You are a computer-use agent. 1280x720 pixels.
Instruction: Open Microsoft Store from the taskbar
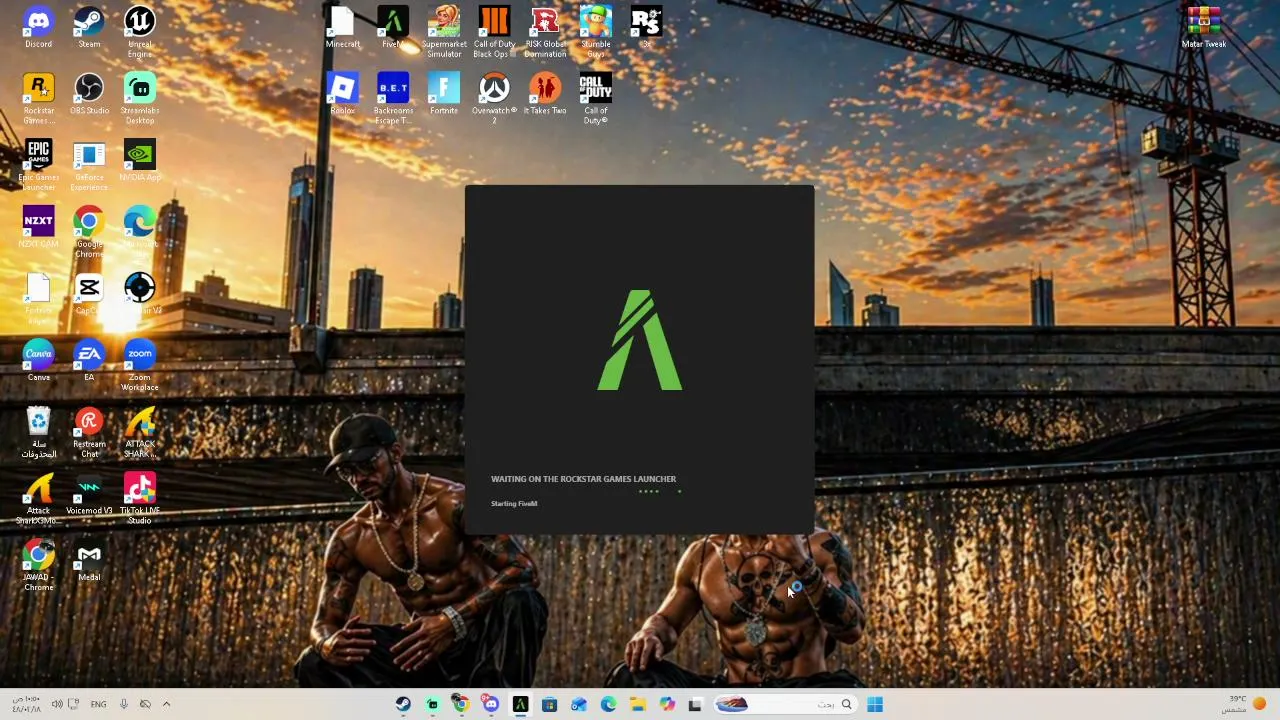549,704
